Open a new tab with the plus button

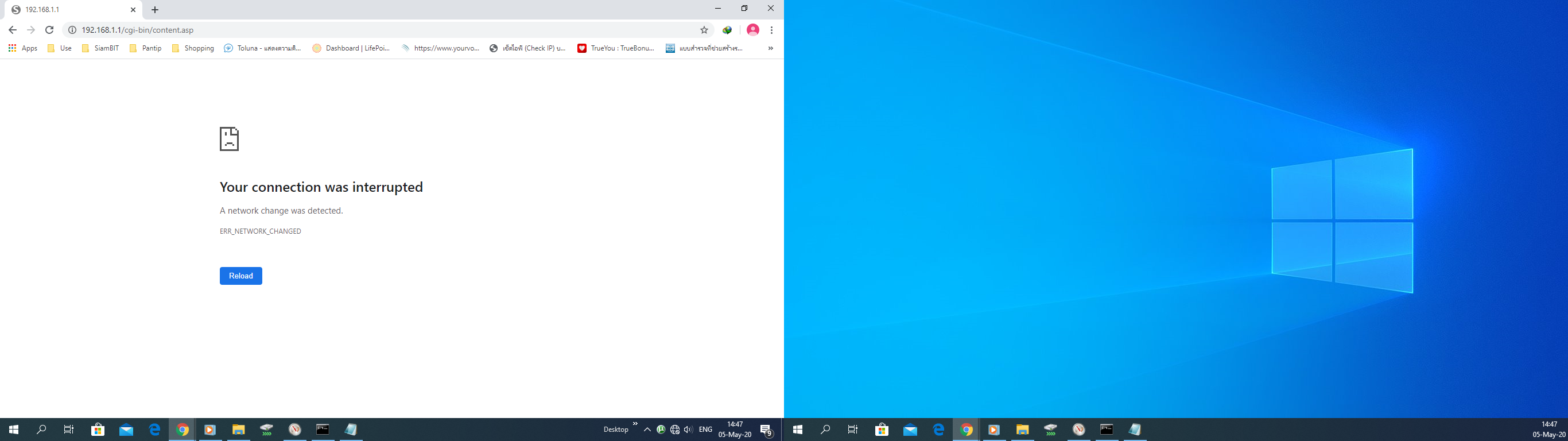click(x=154, y=10)
